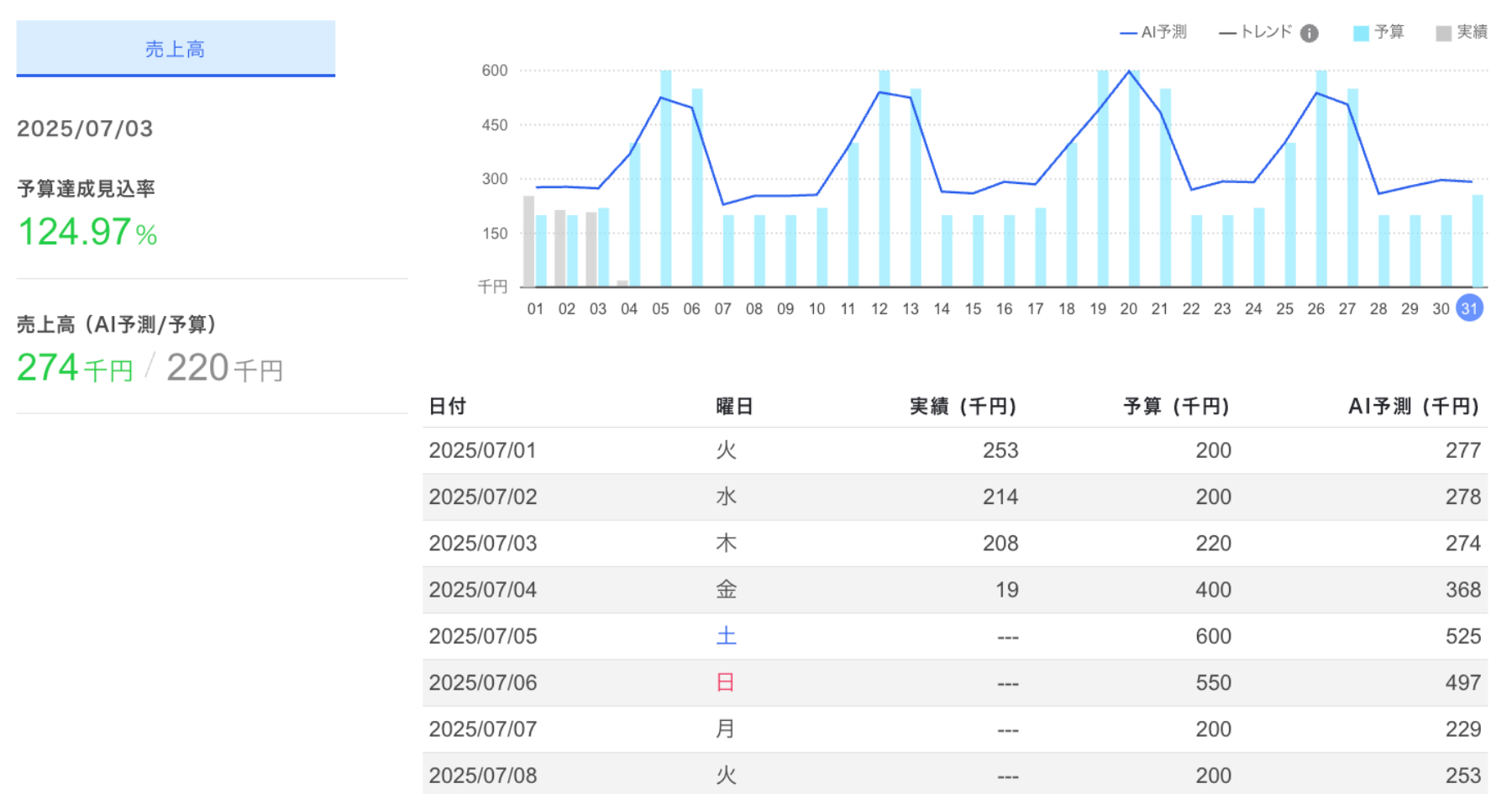Select the 2025/07/06 date cell in table
The width and height of the screenshot is (1512, 794).
(483, 682)
